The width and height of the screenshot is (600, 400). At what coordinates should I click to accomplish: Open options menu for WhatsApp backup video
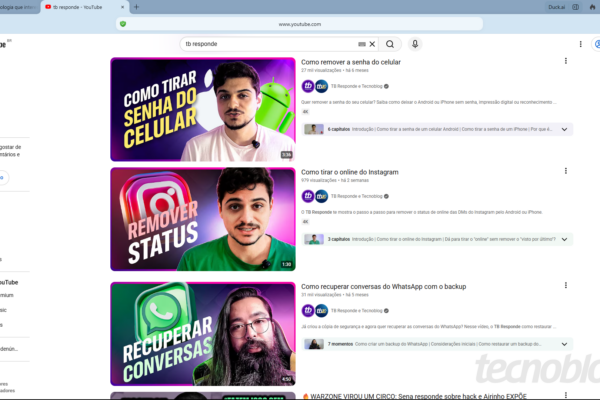click(566, 285)
